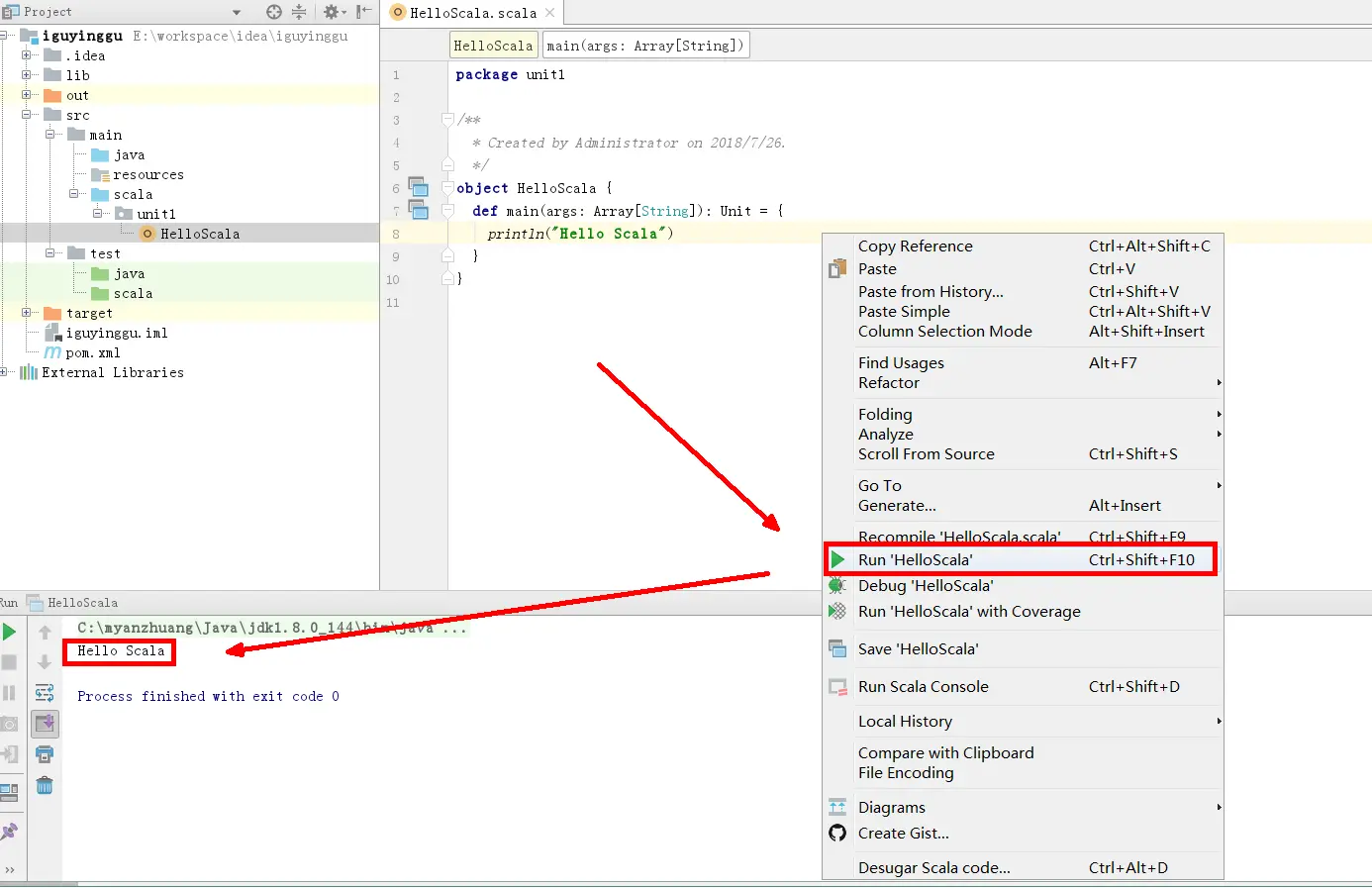Select Run Scala Console menu entry
Screen dimensions: 1372x888
point(1023,686)
